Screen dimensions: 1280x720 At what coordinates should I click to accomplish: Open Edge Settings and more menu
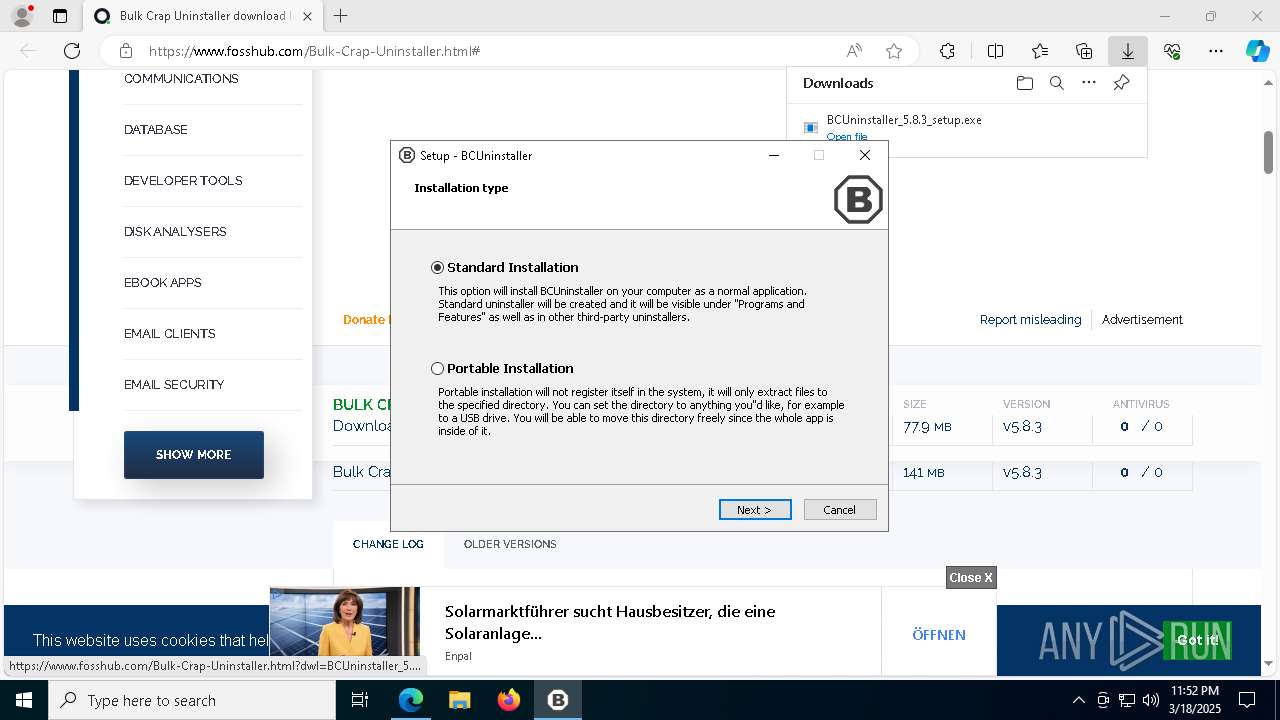(1216, 51)
